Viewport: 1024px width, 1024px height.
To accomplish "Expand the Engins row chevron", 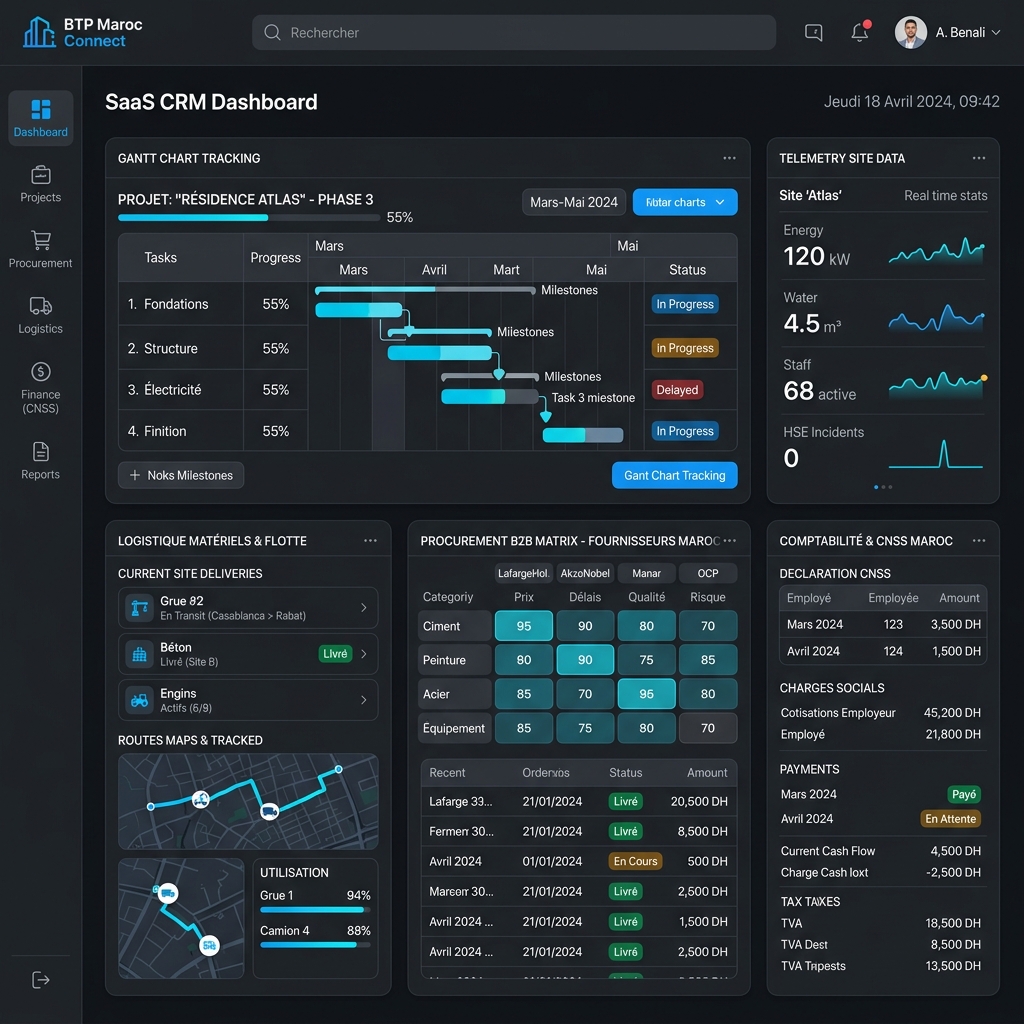I will [x=364, y=700].
